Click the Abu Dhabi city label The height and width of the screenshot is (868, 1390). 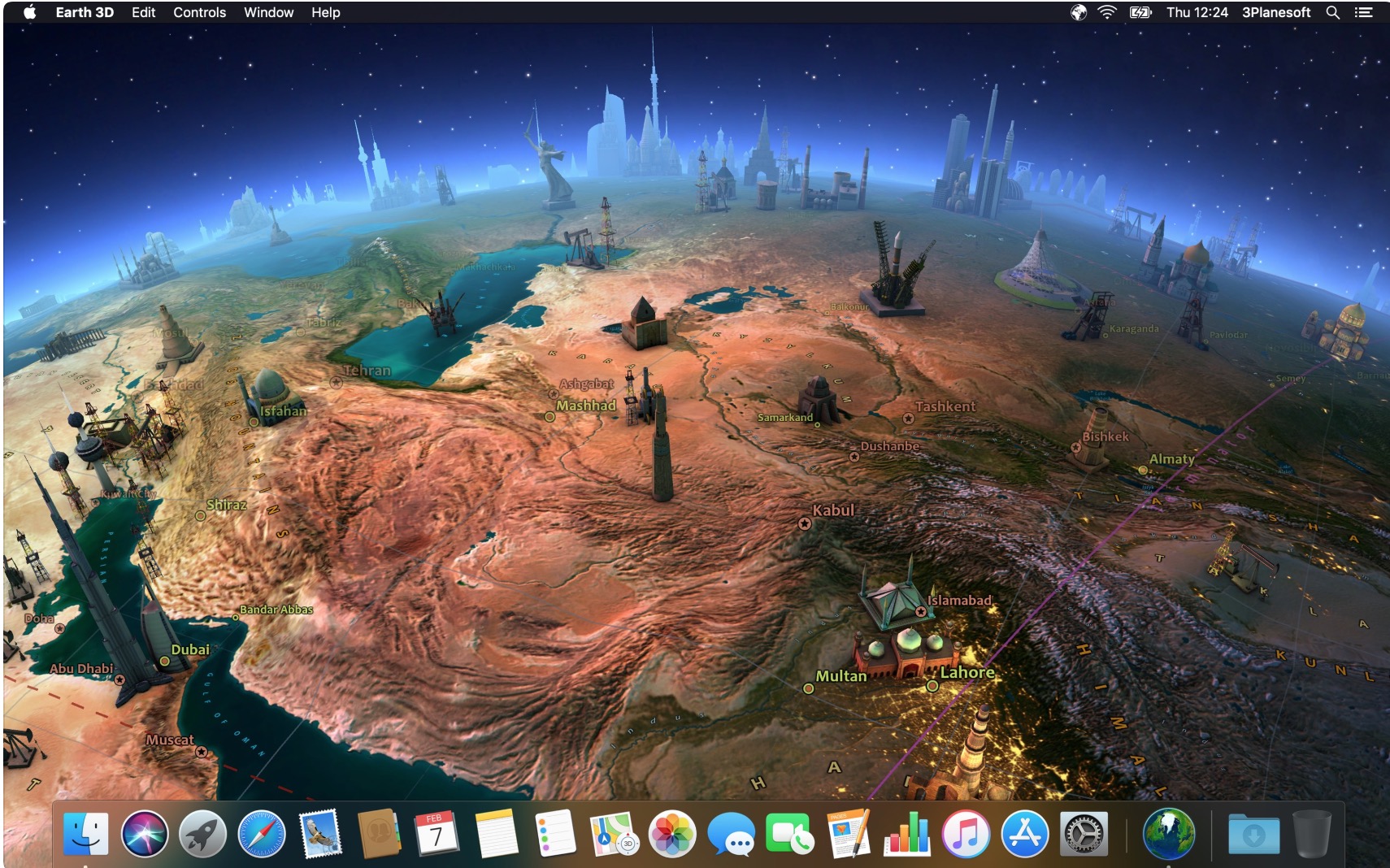coord(81,669)
